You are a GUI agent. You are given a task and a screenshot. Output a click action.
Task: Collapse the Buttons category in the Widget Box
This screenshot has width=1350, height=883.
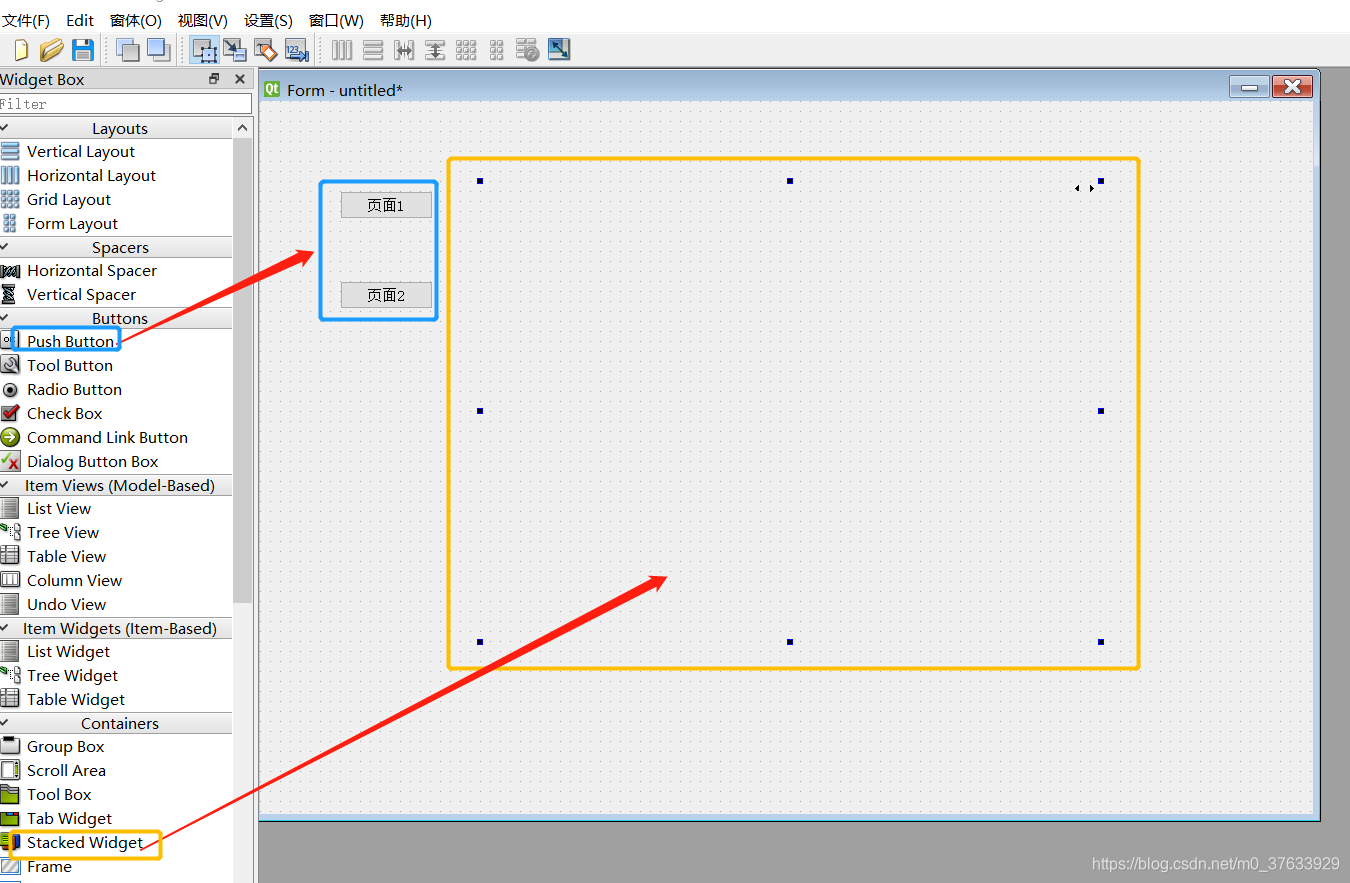(x=116, y=318)
